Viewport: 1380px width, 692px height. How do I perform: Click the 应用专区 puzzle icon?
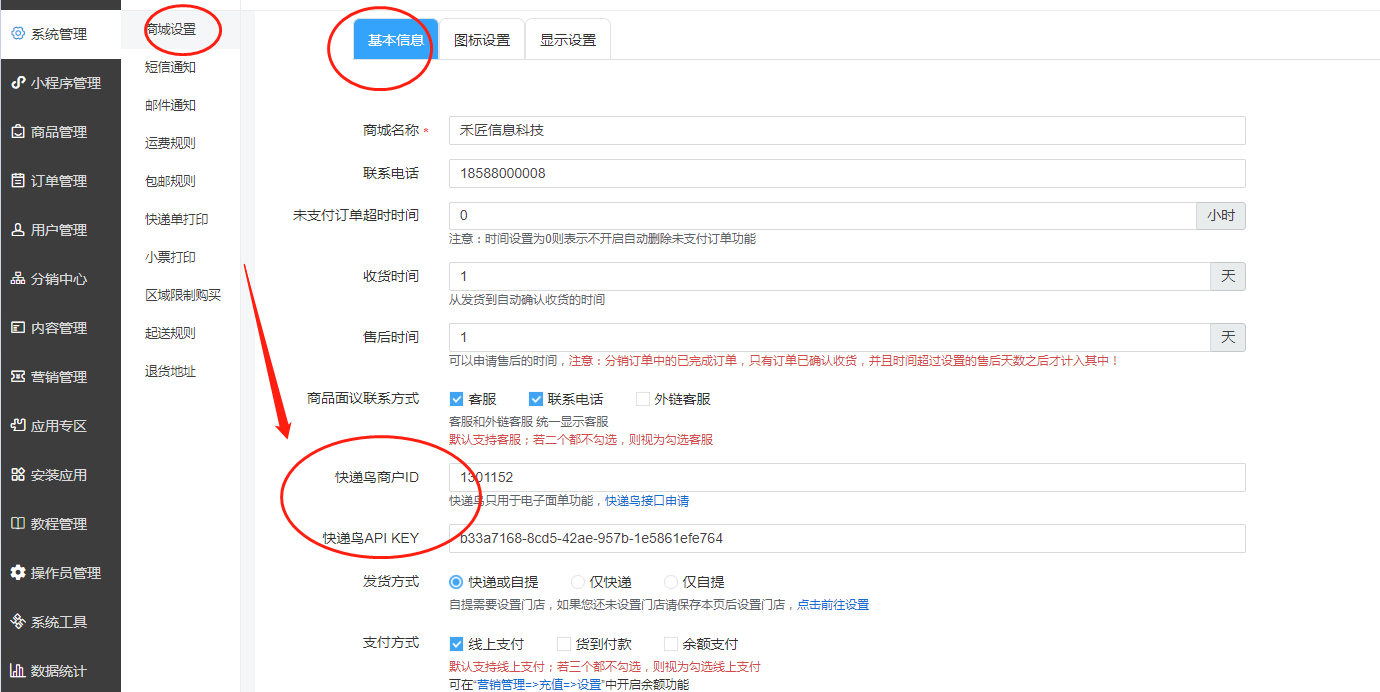click(18, 426)
